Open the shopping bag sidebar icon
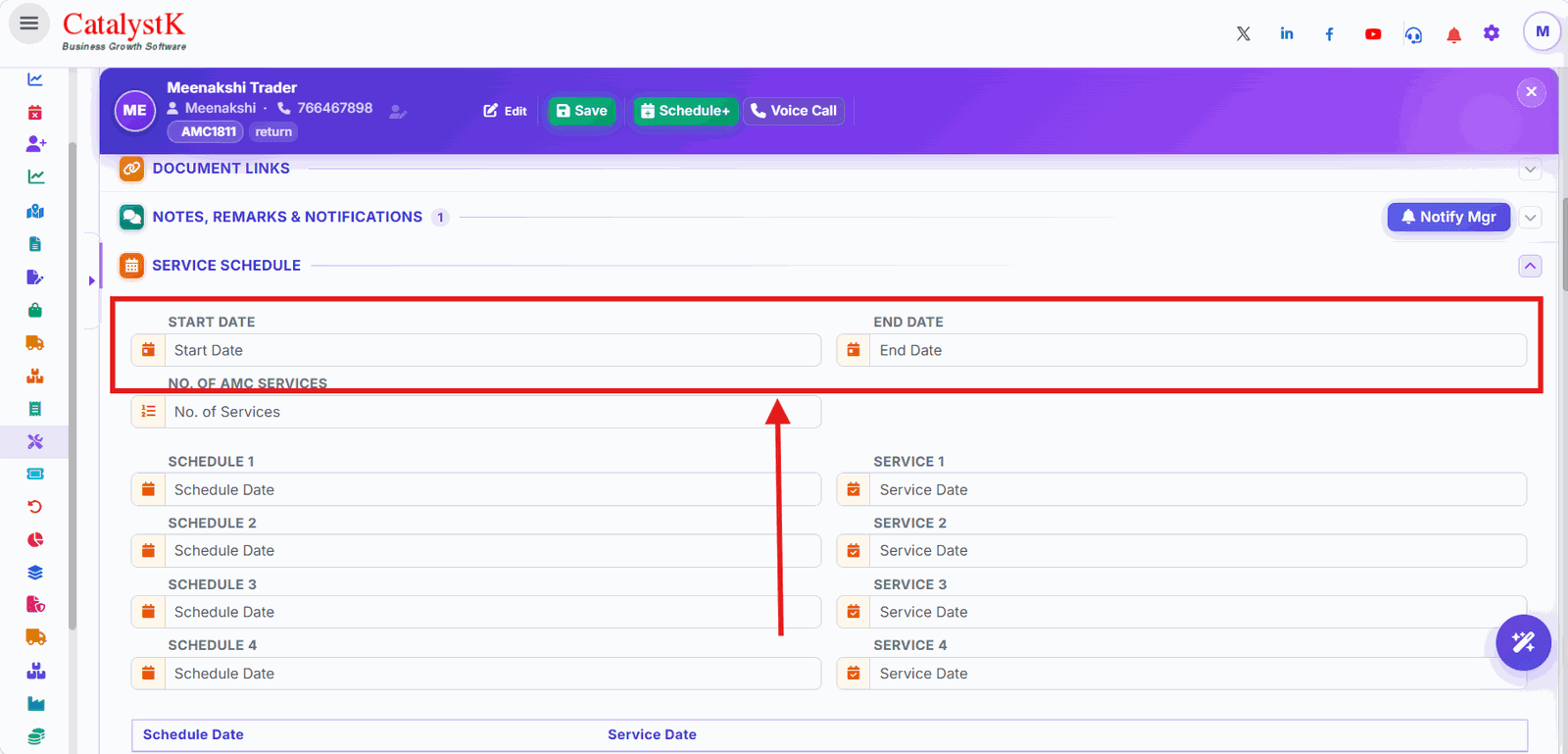The image size is (1568, 754). tap(35, 310)
